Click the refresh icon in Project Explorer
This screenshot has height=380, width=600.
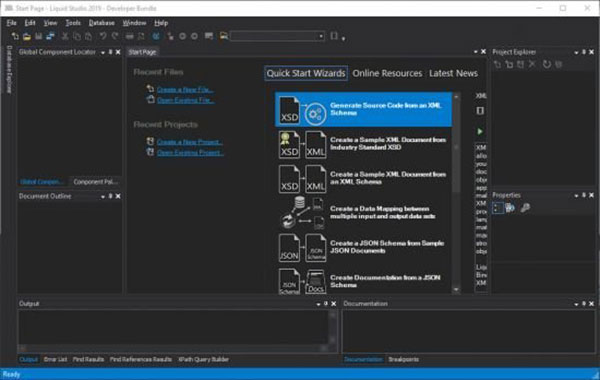(547, 64)
